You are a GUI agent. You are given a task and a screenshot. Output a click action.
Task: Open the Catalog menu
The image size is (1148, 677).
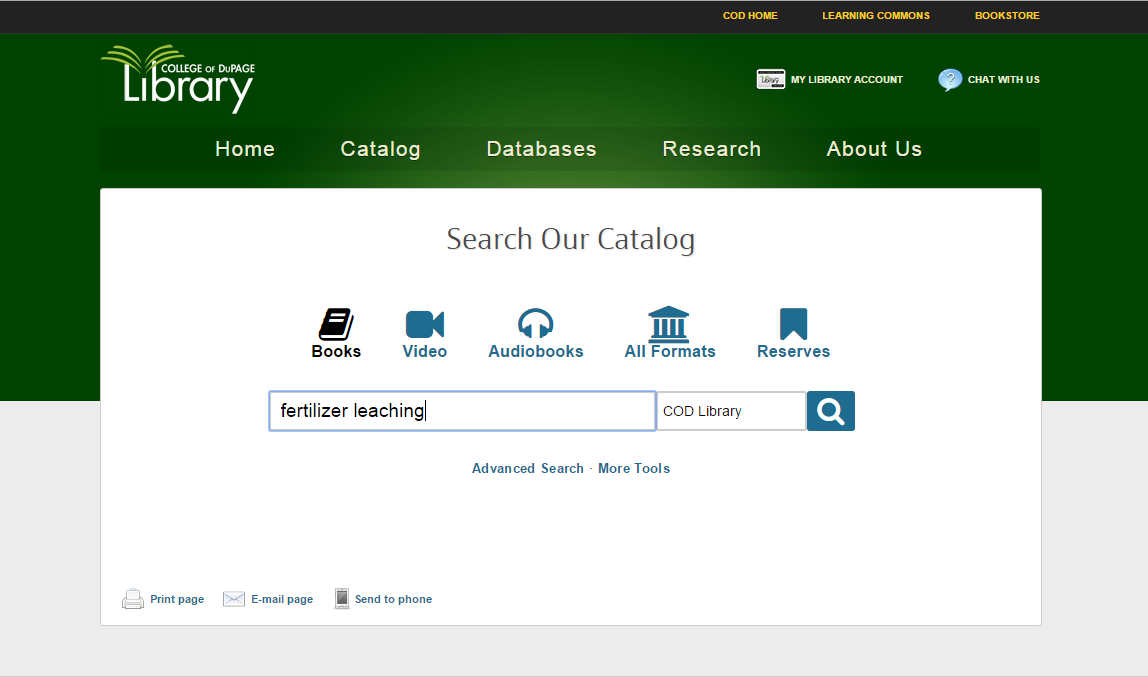380,149
